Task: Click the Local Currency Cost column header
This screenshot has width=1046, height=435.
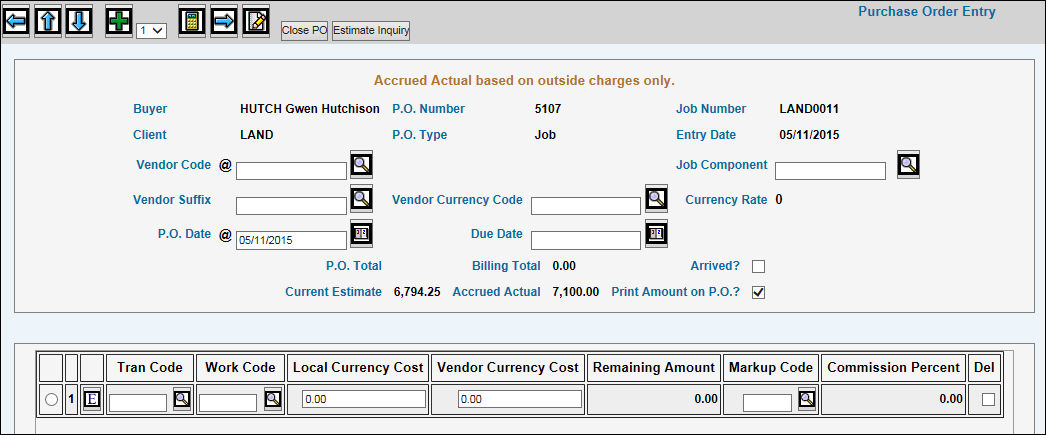Action: click(358, 368)
